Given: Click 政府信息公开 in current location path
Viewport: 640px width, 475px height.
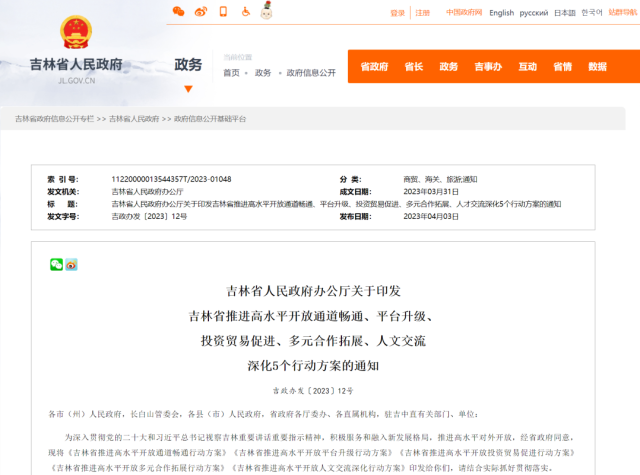Looking at the screenshot, I should pos(311,73).
